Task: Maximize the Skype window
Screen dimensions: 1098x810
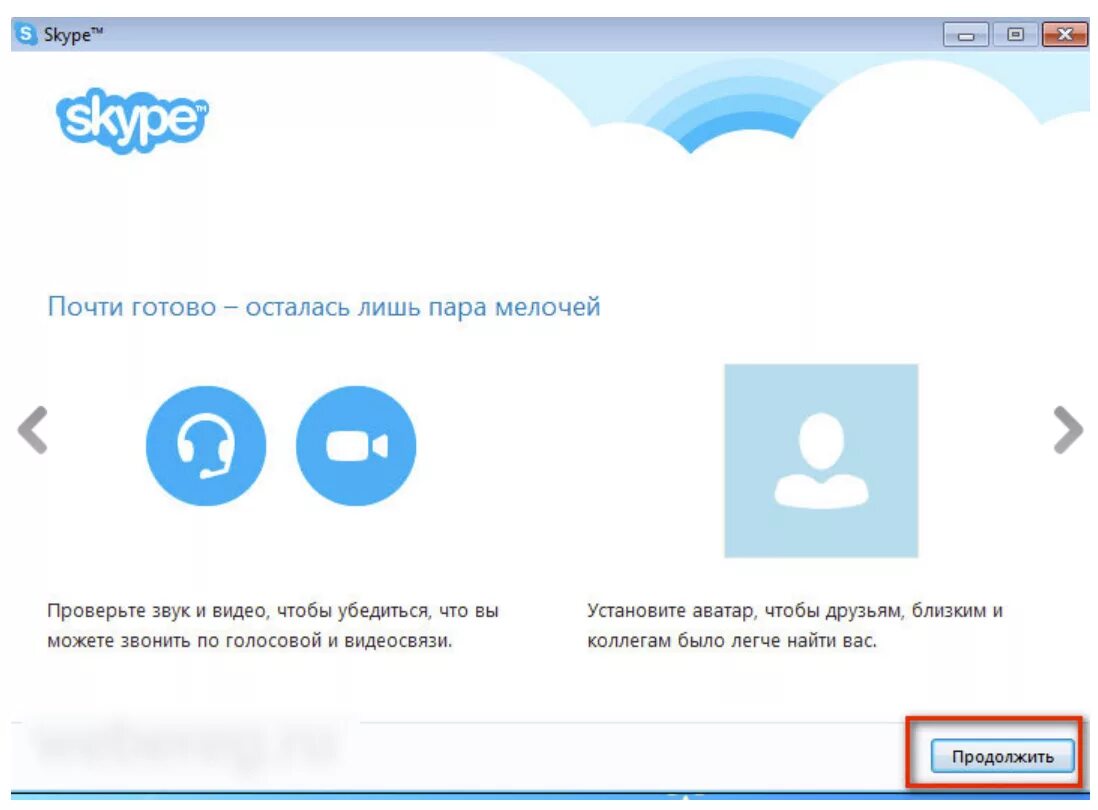Action: (x=1015, y=34)
